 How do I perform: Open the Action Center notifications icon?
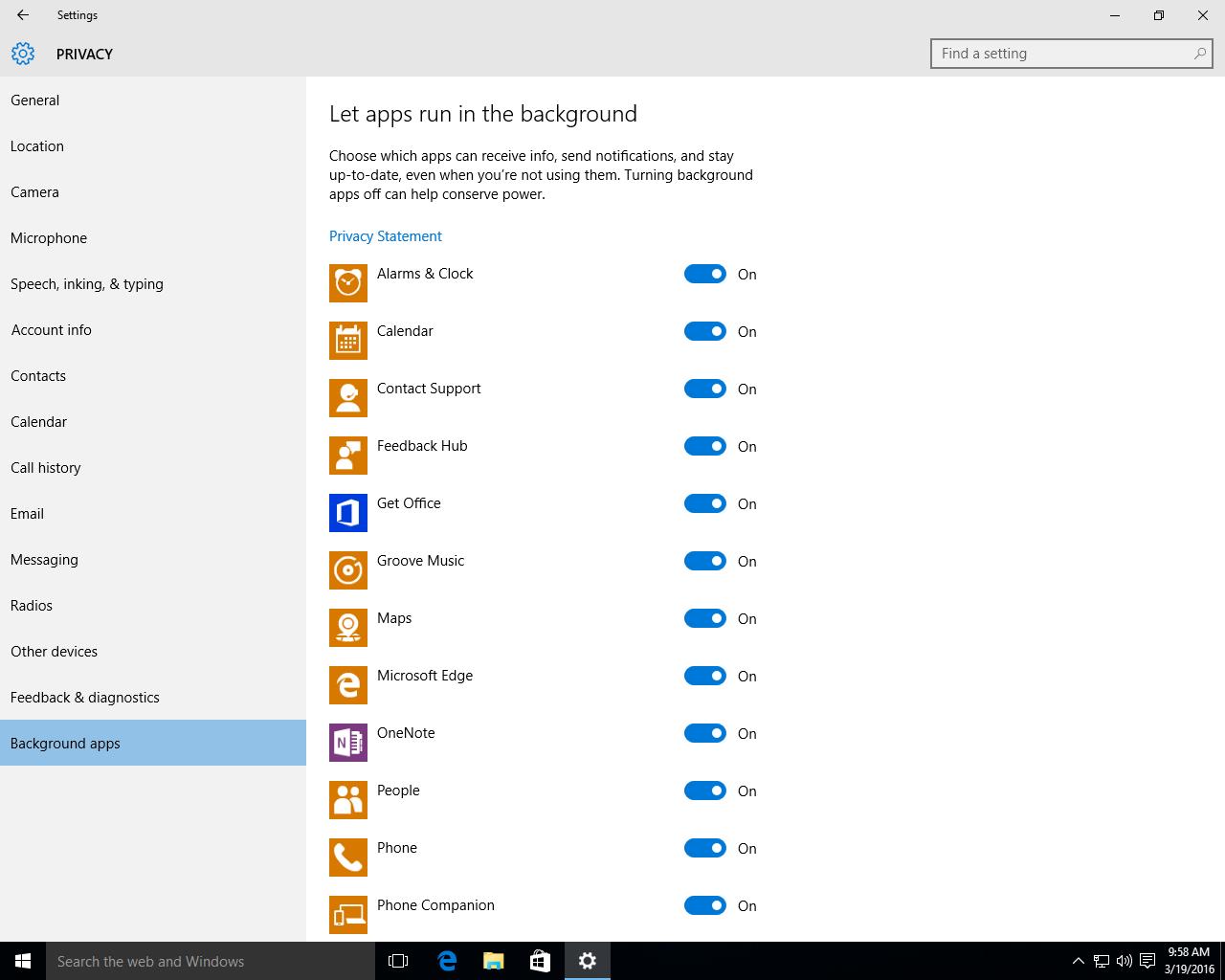[1147, 961]
